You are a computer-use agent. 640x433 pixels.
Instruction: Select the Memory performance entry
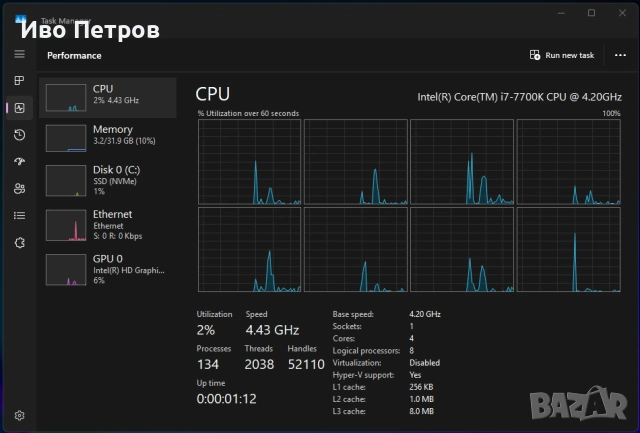(108, 138)
